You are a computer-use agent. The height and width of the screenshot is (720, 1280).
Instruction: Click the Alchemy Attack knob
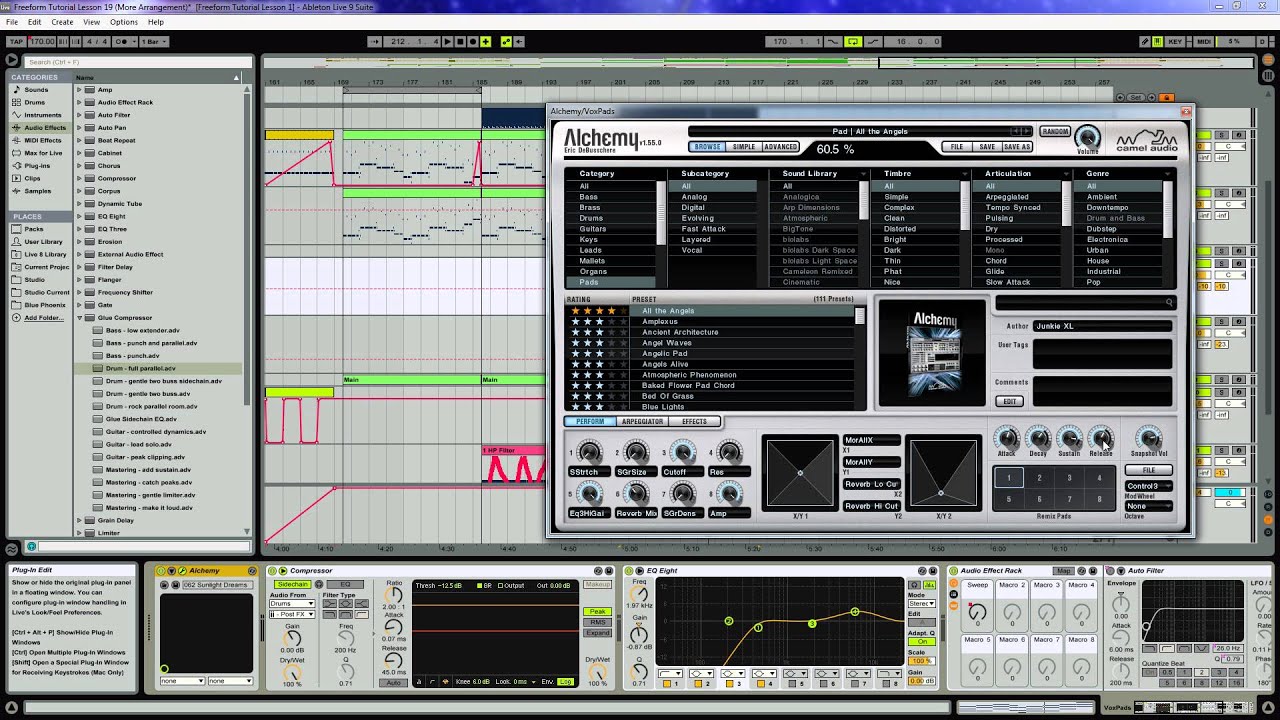[x=1007, y=437]
